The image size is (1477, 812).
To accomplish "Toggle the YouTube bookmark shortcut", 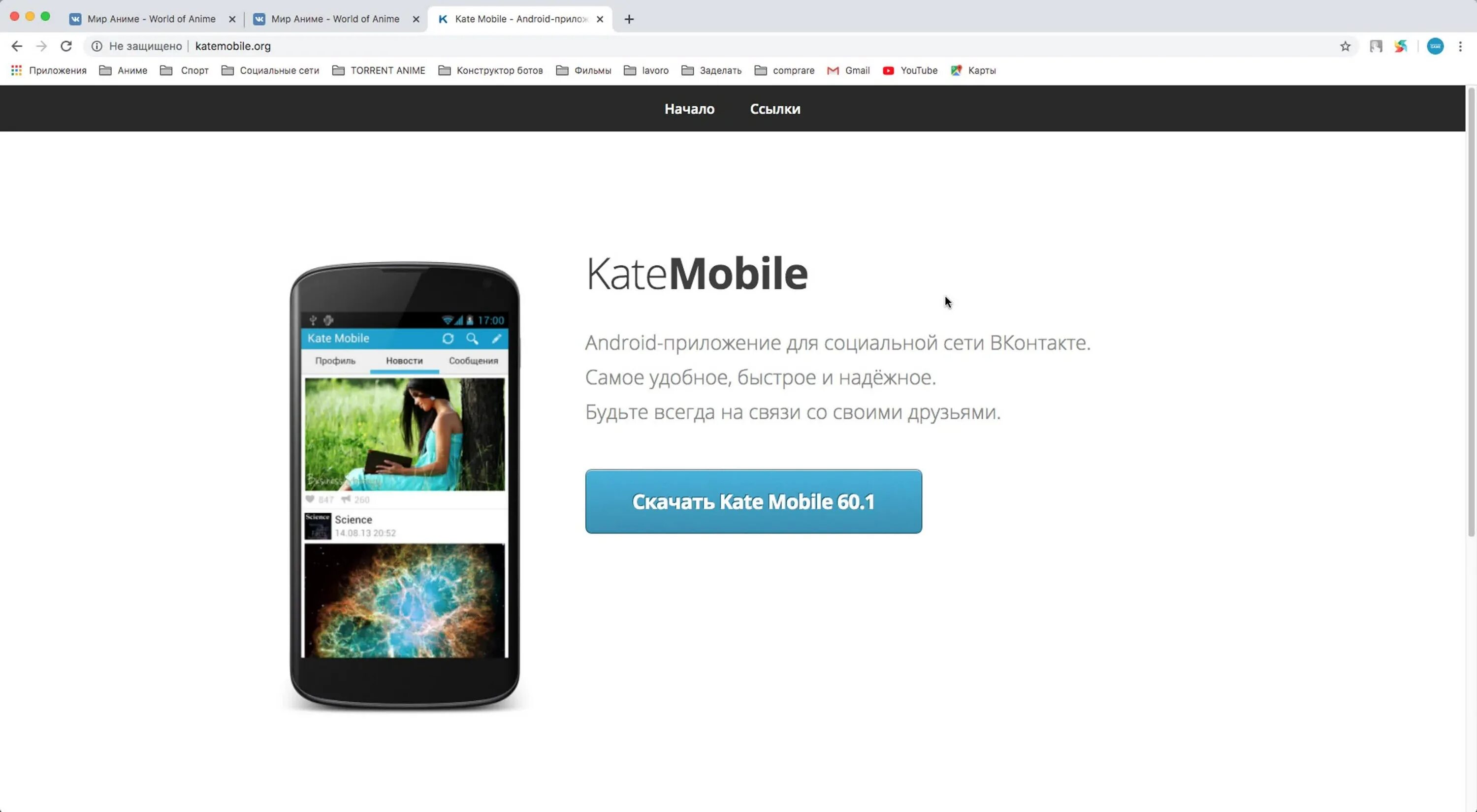I will click(910, 70).
